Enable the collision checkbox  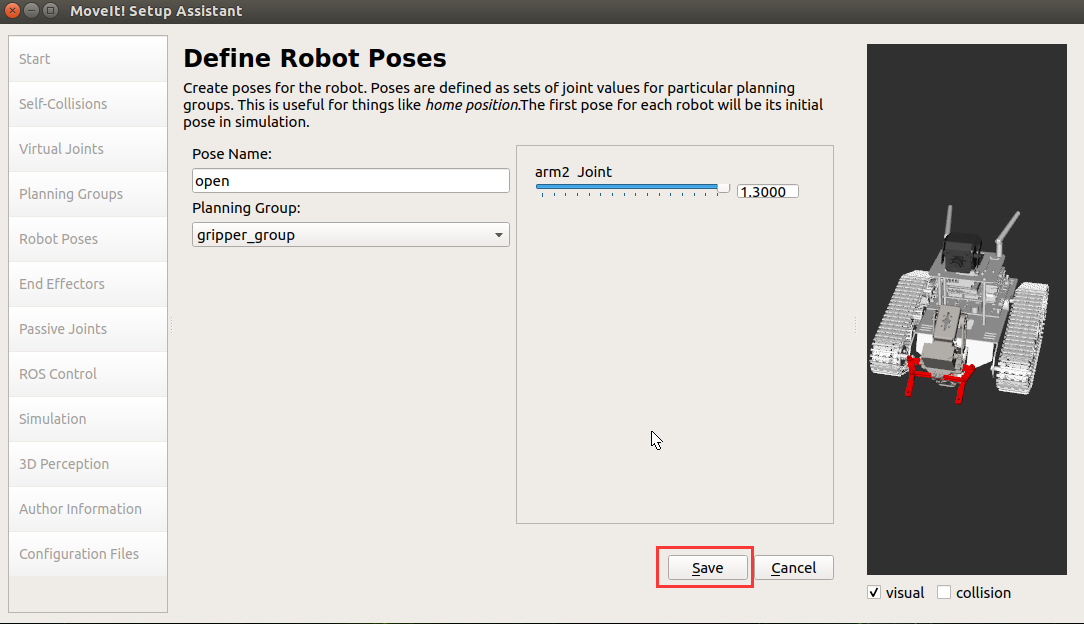tap(944, 592)
